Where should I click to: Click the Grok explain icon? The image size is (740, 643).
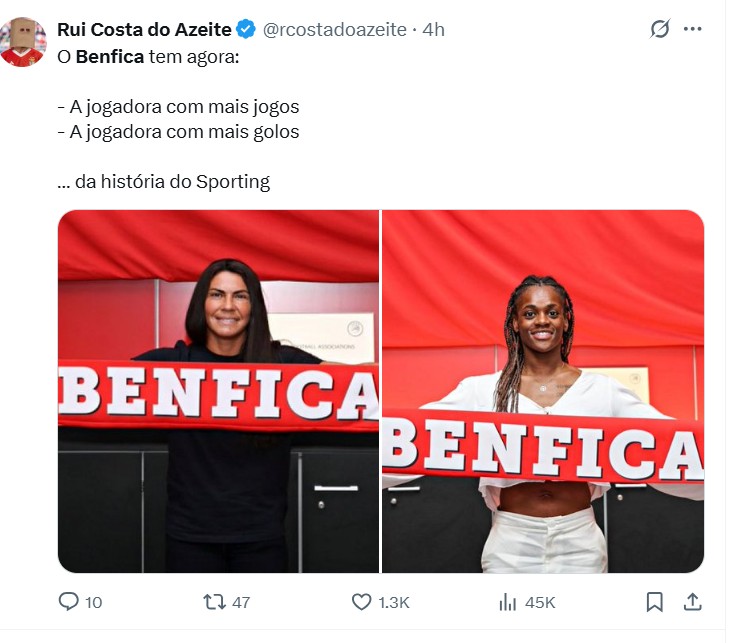click(660, 29)
